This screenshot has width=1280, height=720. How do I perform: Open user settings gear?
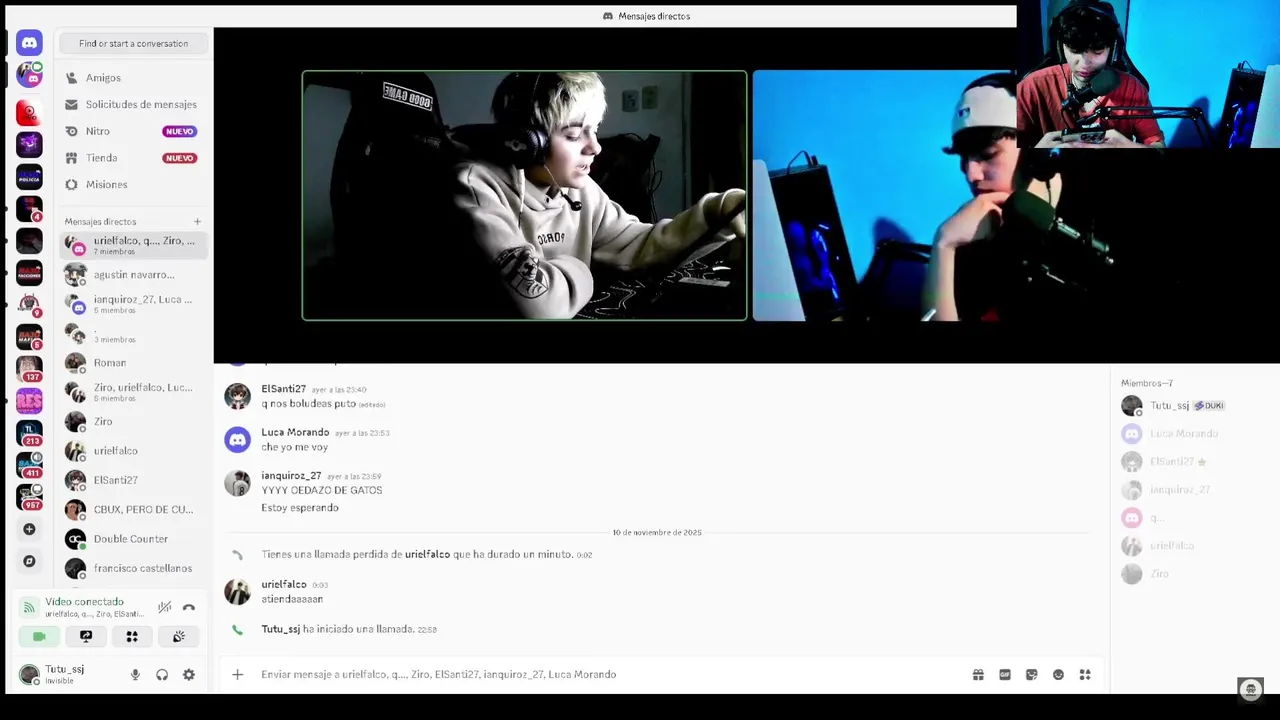pos(189,675)
